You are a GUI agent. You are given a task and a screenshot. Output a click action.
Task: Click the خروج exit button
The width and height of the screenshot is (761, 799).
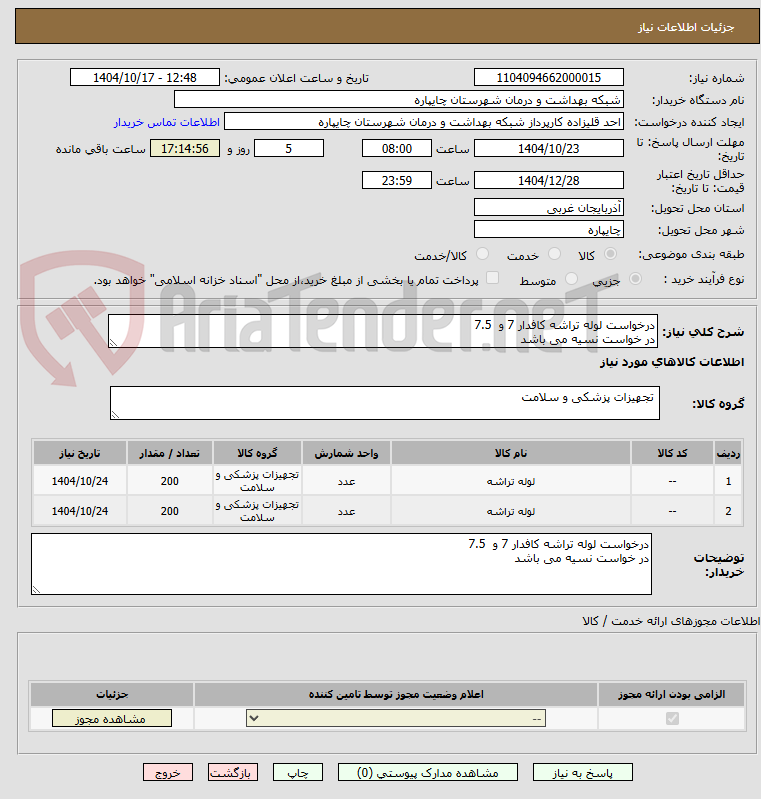click(168, 773)
